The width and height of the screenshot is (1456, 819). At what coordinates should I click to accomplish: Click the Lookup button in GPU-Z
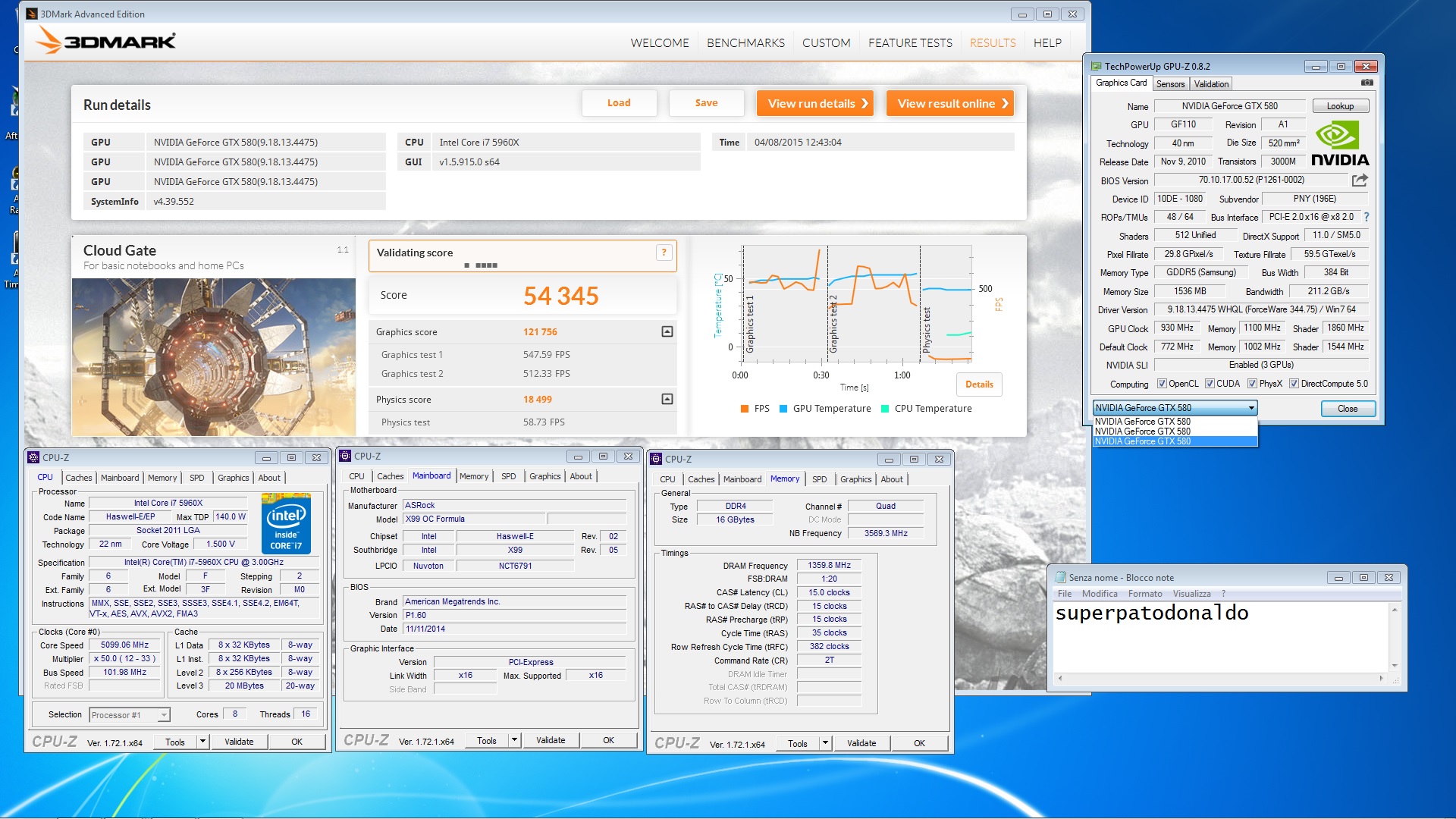click(1340, 106)
